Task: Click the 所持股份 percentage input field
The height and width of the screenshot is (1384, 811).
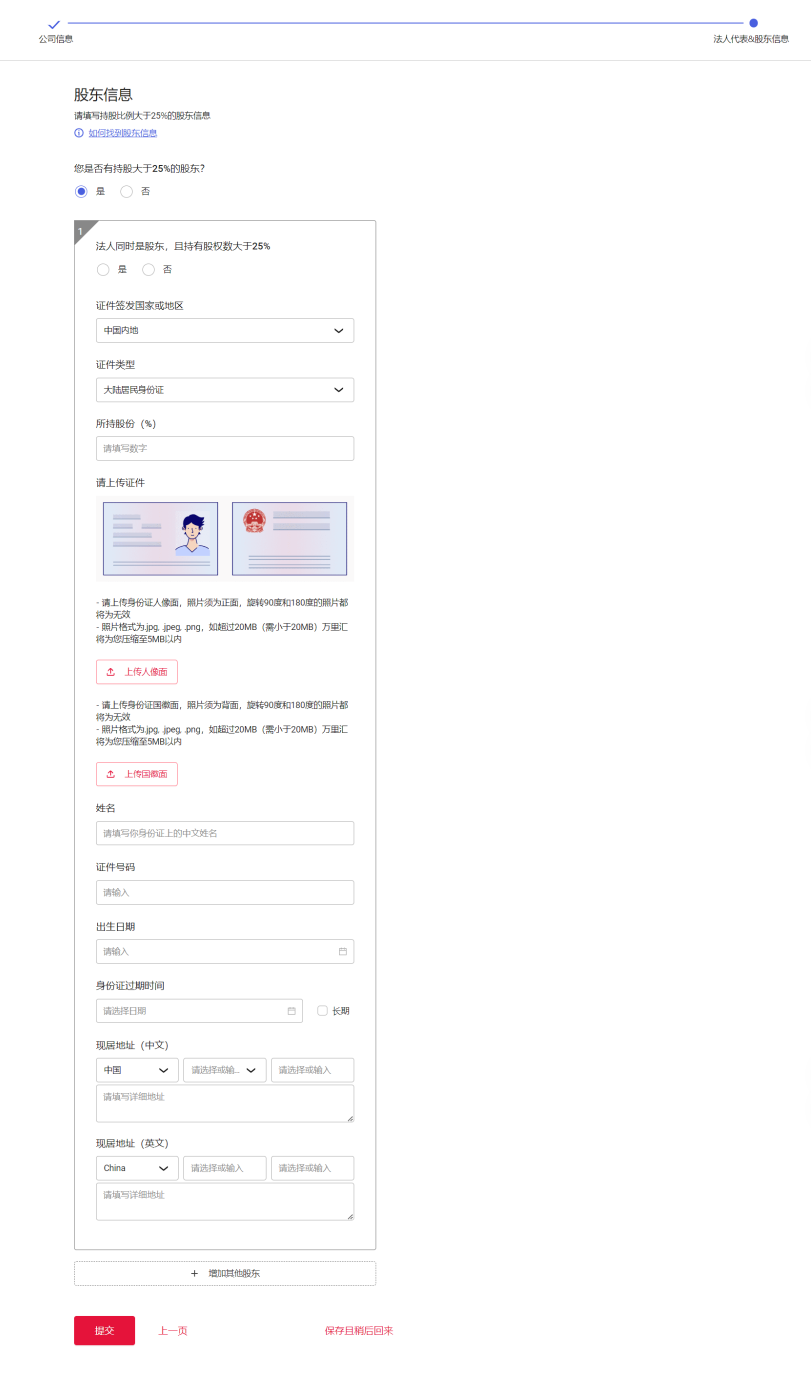Action: pyautogui.click(x=225, y=448)
